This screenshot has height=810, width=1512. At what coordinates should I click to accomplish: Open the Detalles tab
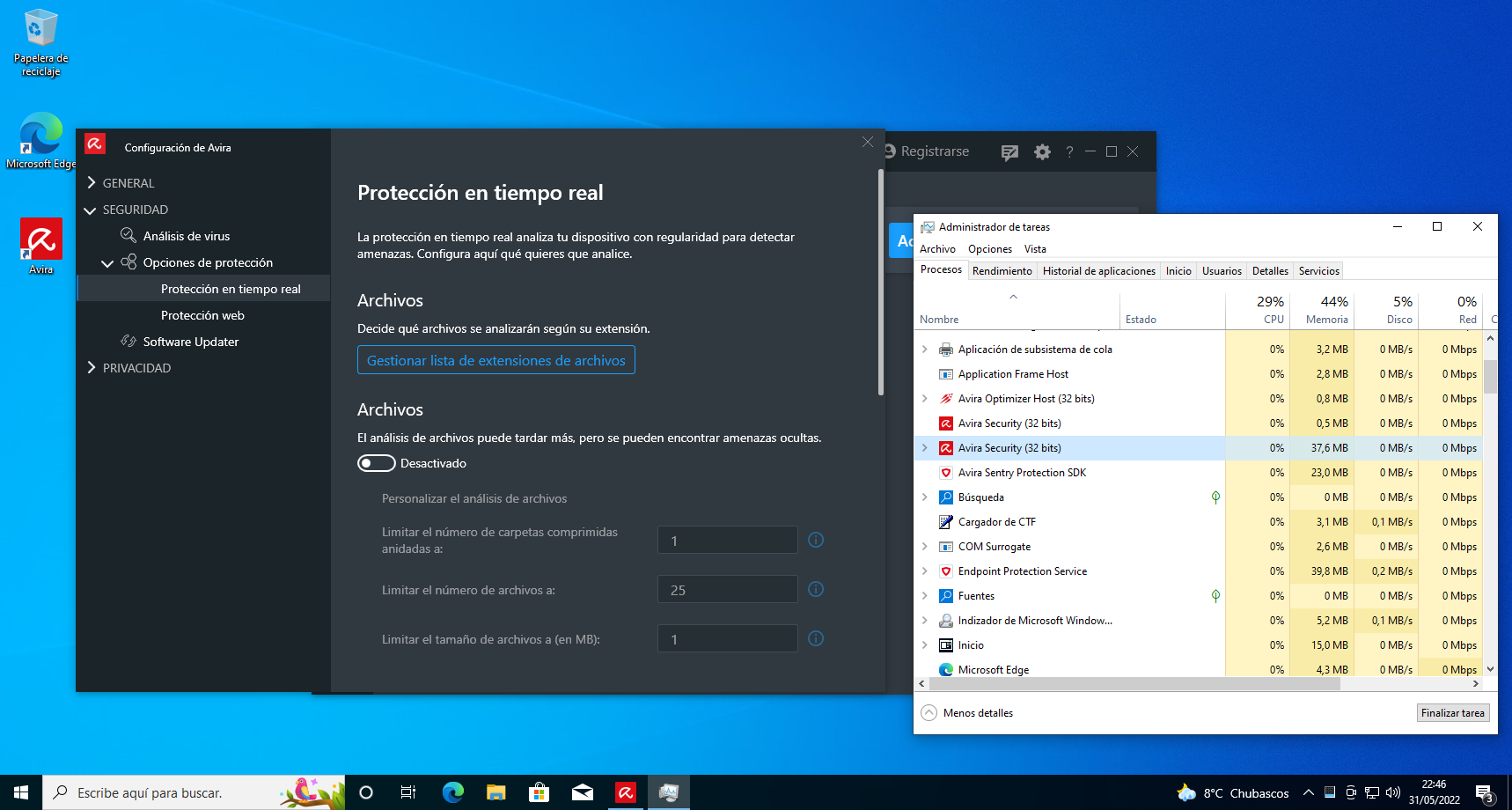point(1270,271)
